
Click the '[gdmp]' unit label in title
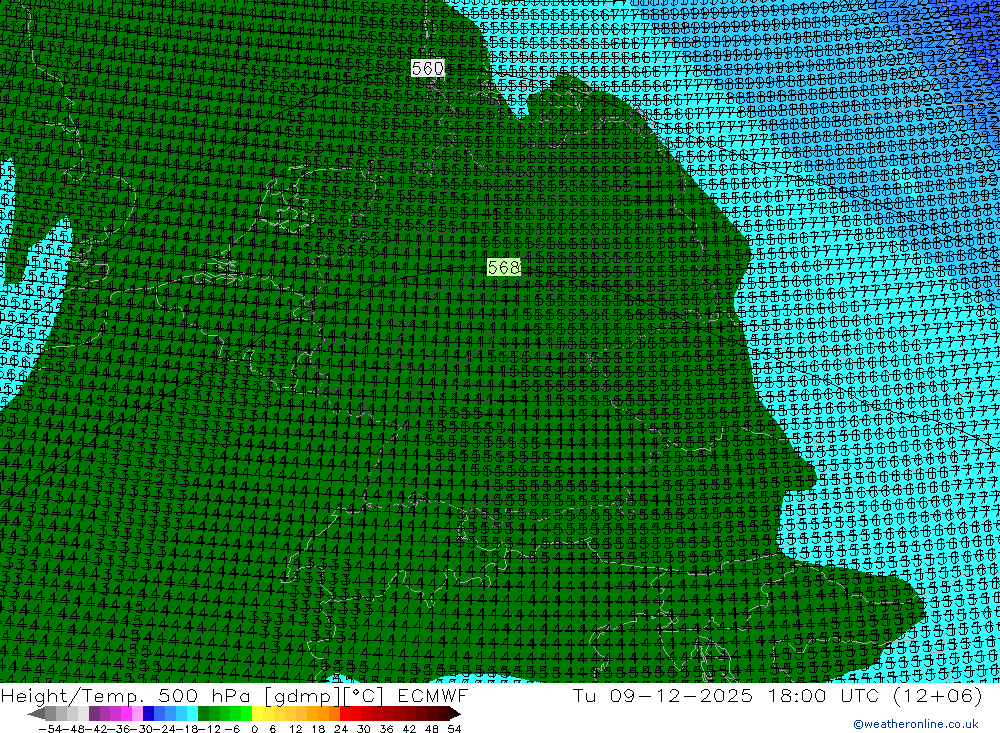click(301, 696)
